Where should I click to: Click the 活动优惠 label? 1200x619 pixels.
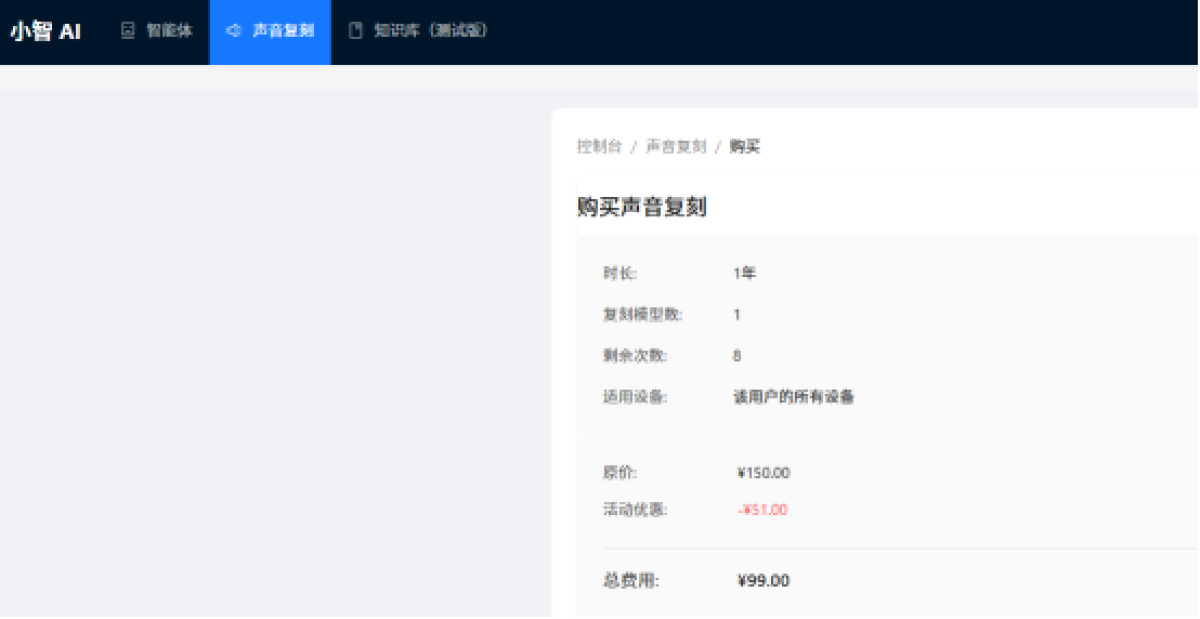pyautogui.click(x=635, y=510)
